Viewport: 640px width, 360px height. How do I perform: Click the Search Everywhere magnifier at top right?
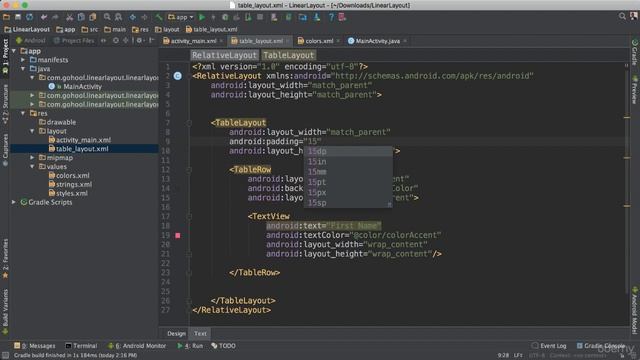coord(622,16)
